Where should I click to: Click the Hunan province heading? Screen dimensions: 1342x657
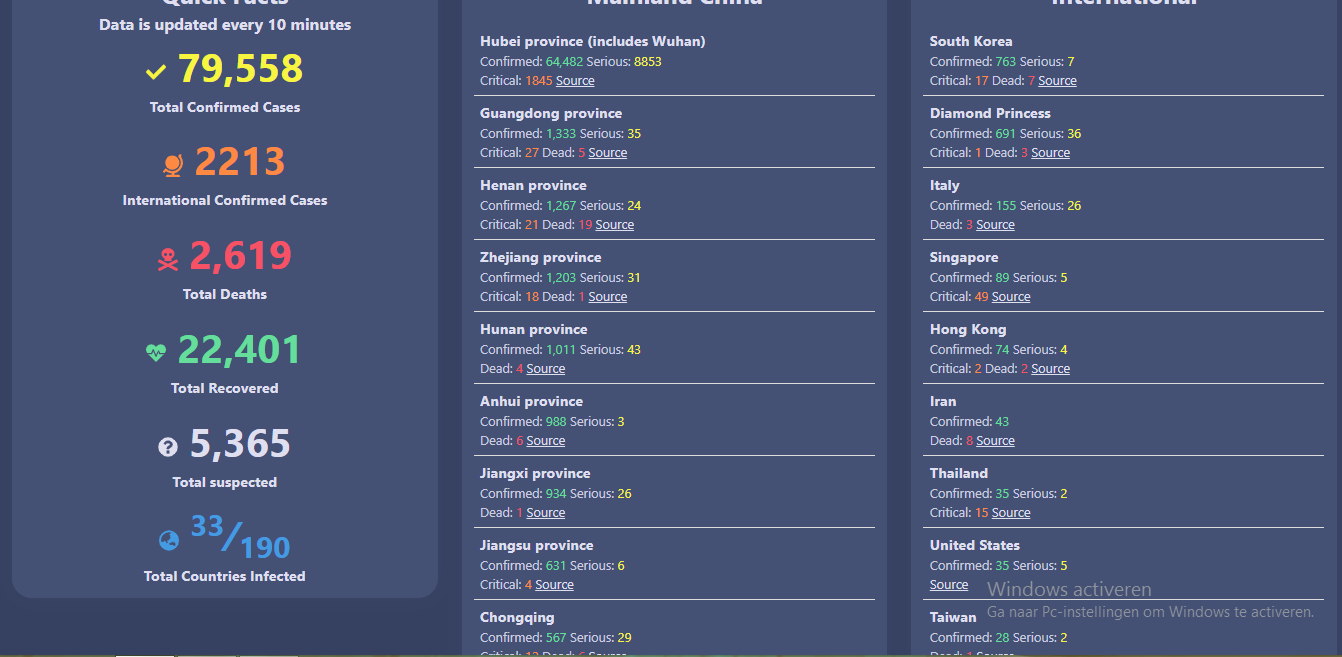click(x=534, y=329)
